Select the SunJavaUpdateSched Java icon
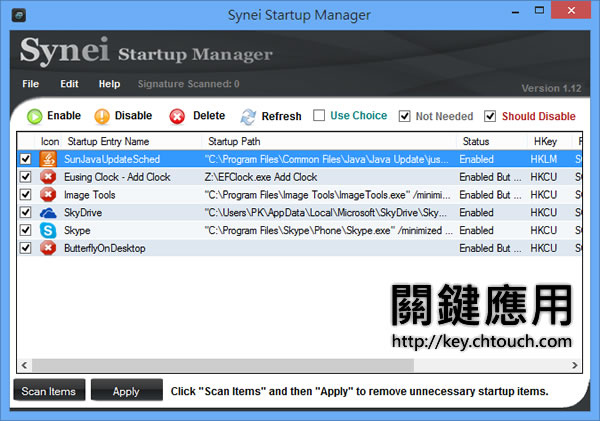 48,159
